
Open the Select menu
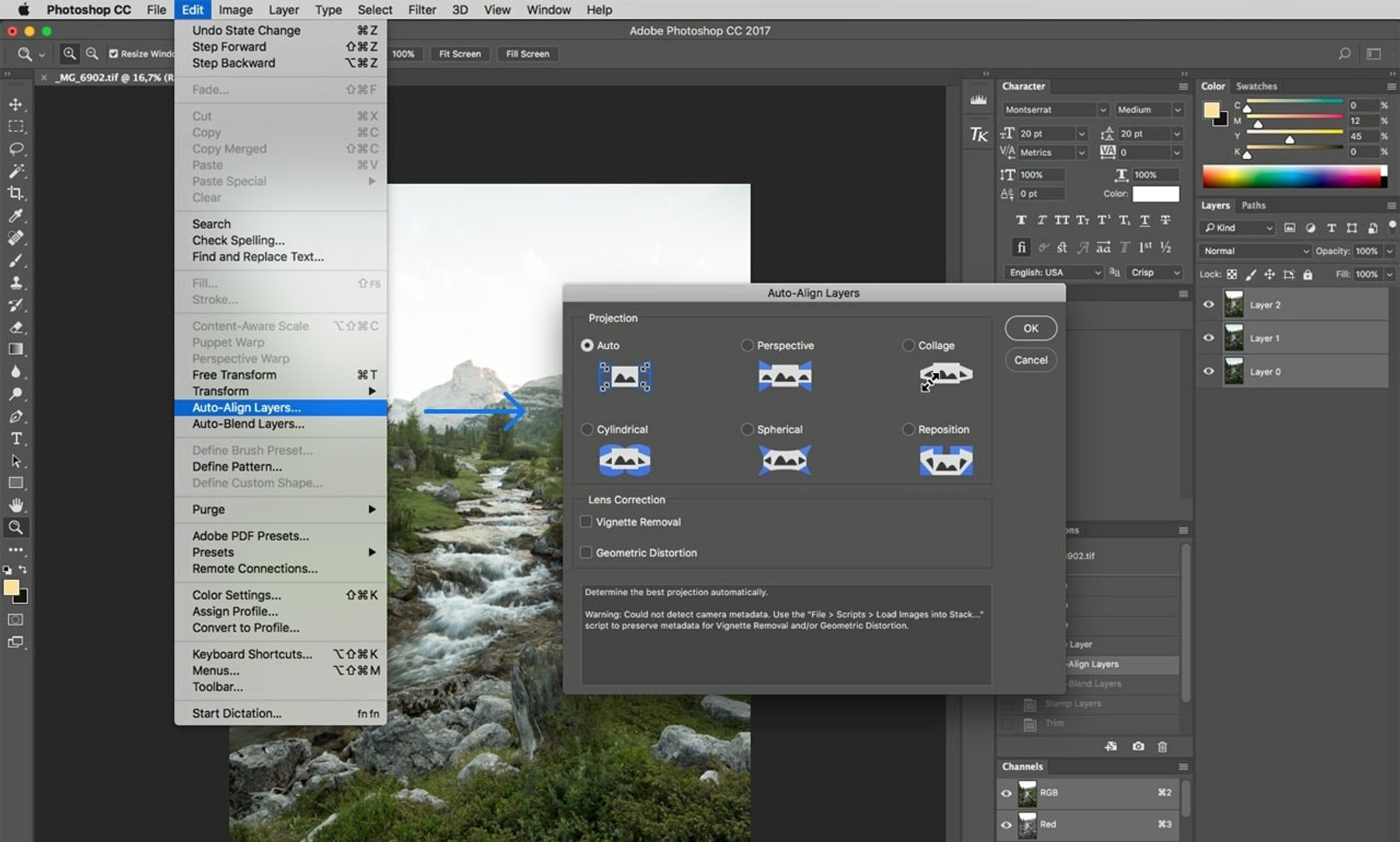click(x=374, y=10)
